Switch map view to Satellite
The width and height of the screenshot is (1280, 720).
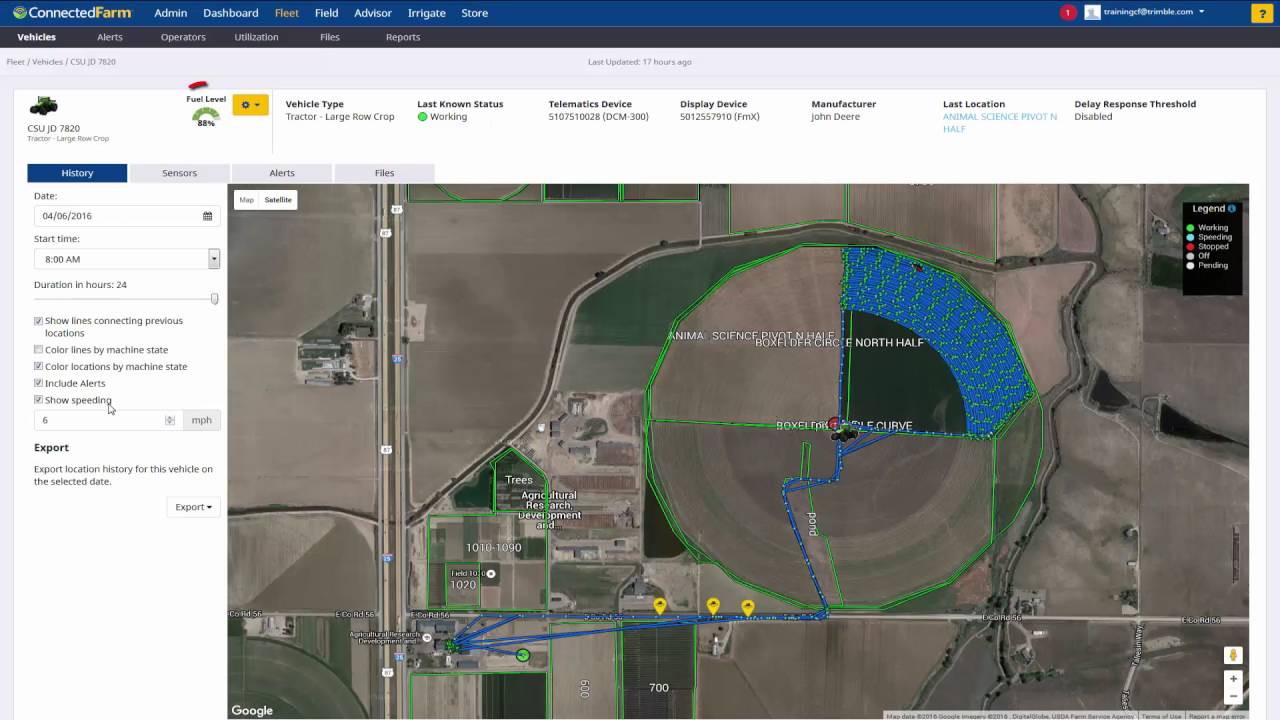pyautogui.click(x=278, y=200)
